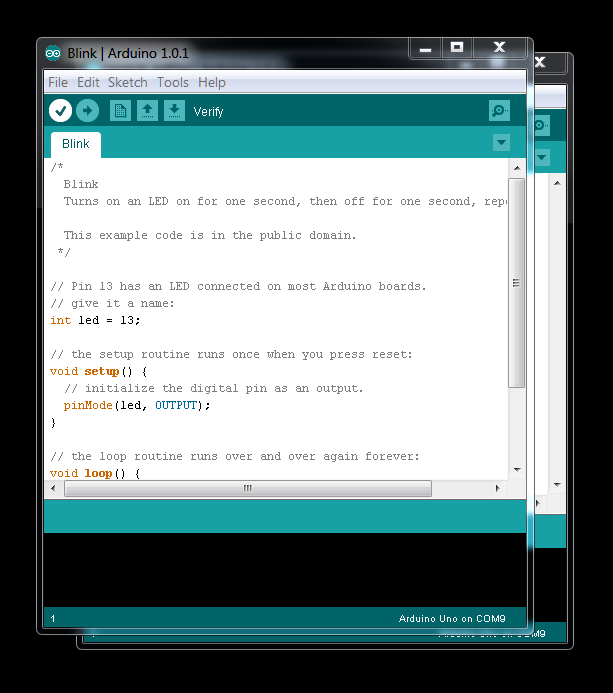Screen dimensions: 613x693
Task: Open the Help menu
Action: pyautogui.click(x=212, y=83)
